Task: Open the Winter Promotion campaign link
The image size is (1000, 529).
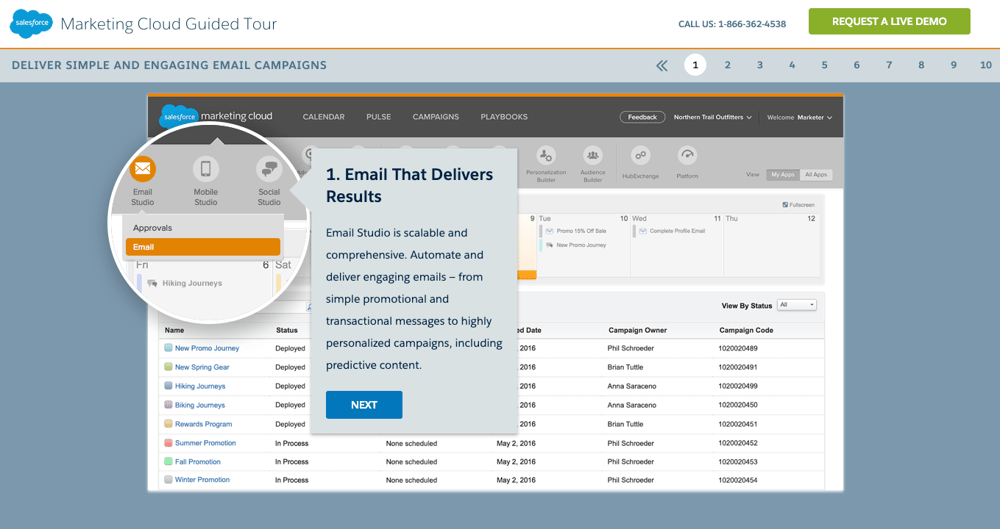Action: pos(202,480)
